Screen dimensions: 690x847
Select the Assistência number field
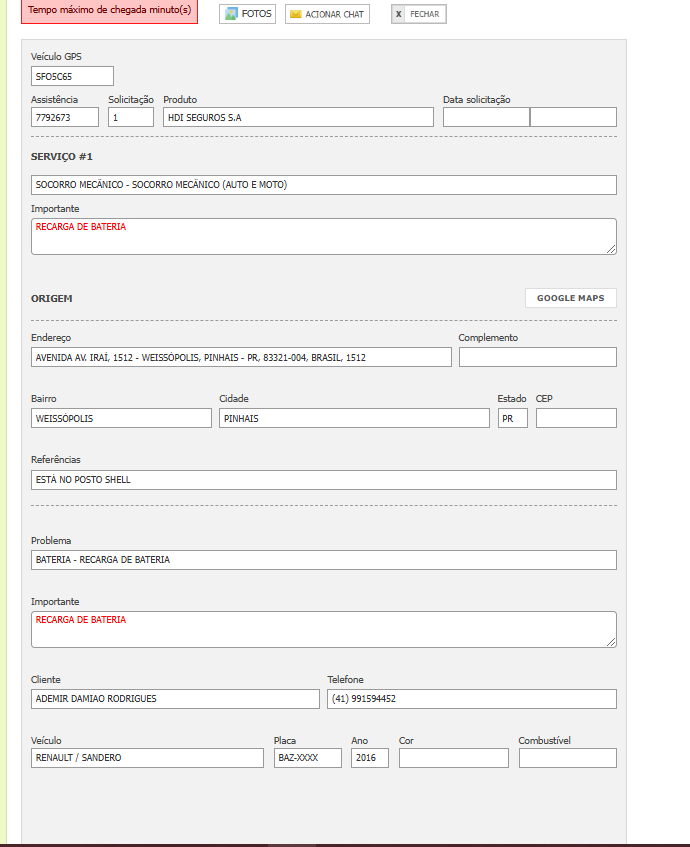click(65, 117)
